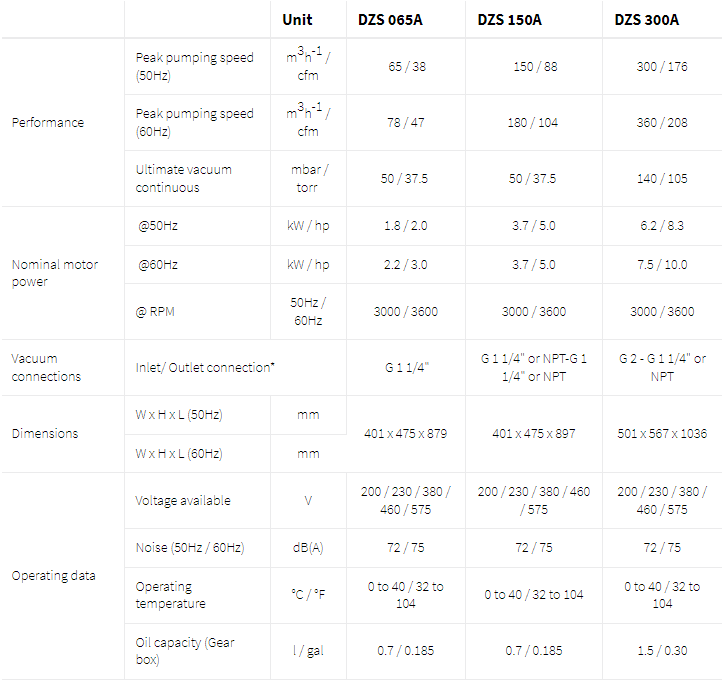This screenshot has height=682, width=722.
Task: Click the 1.5 / 0.30 oil capacity value
Action: (x=661, y=651)
